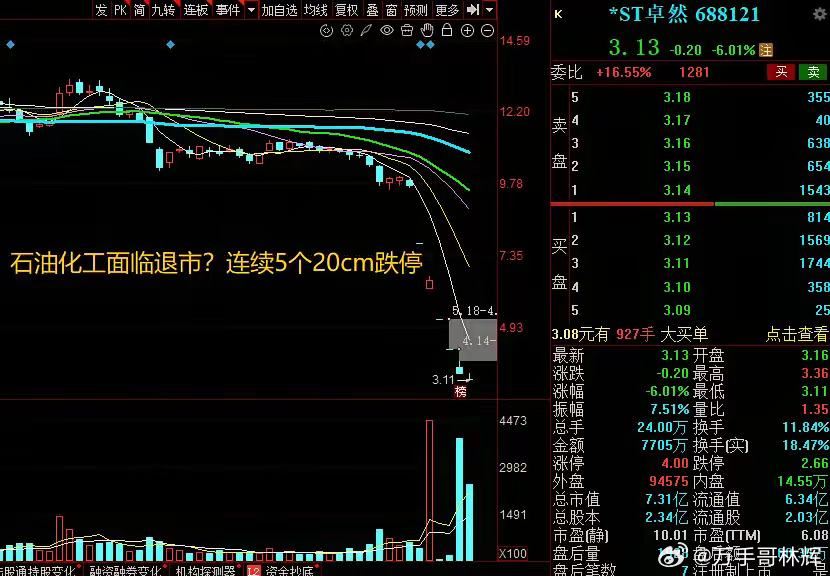Open the 融资融券变化 tab
Viewport: 830px width, 576px height.
pyautogui.click(x=125, y=571)
